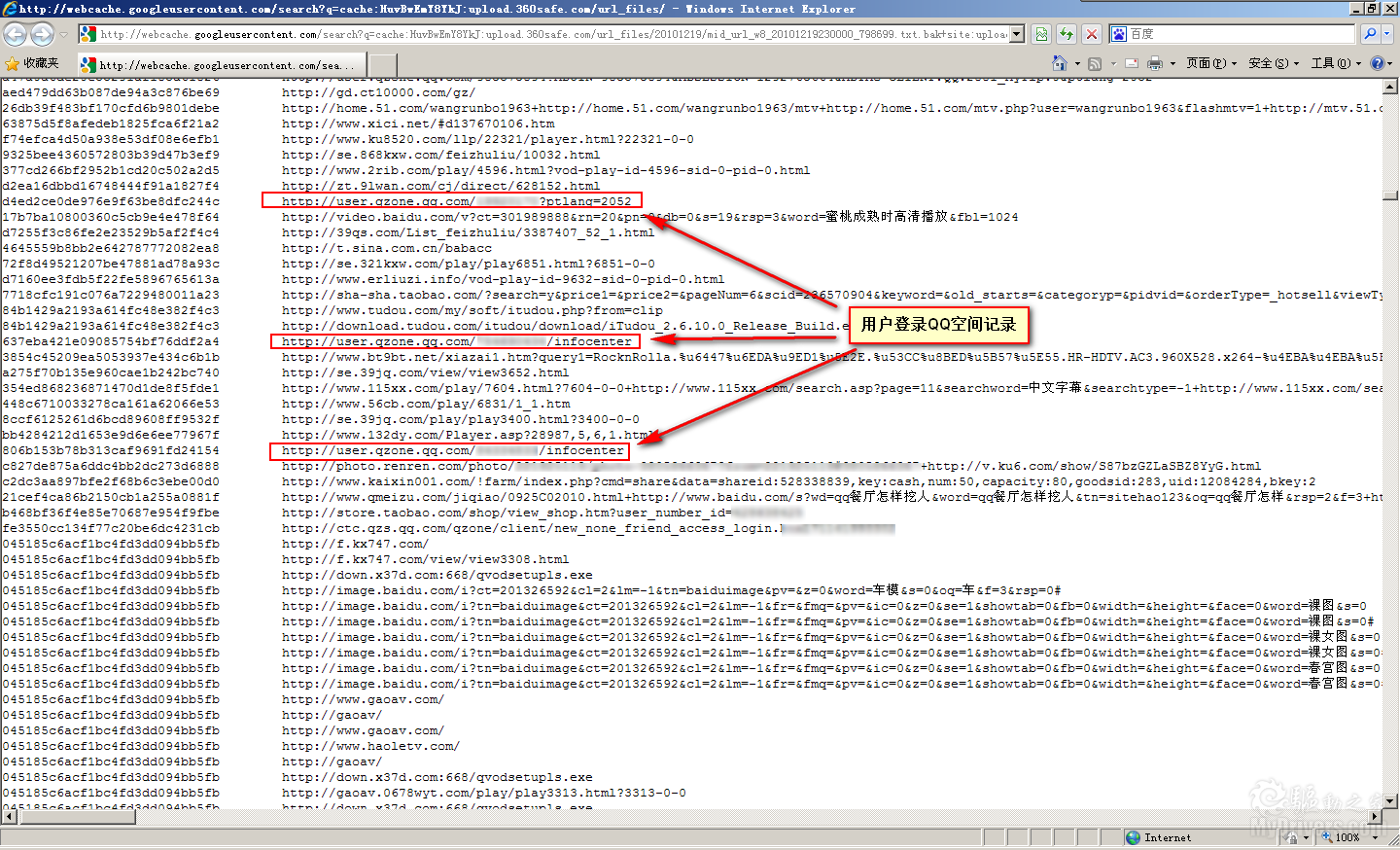Click the browser Back arrow button

[16, 34]
